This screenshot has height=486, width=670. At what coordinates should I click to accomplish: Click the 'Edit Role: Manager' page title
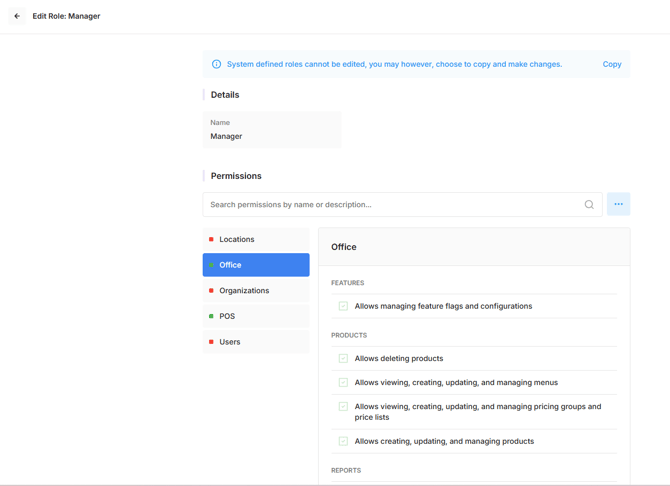(66, 16)
